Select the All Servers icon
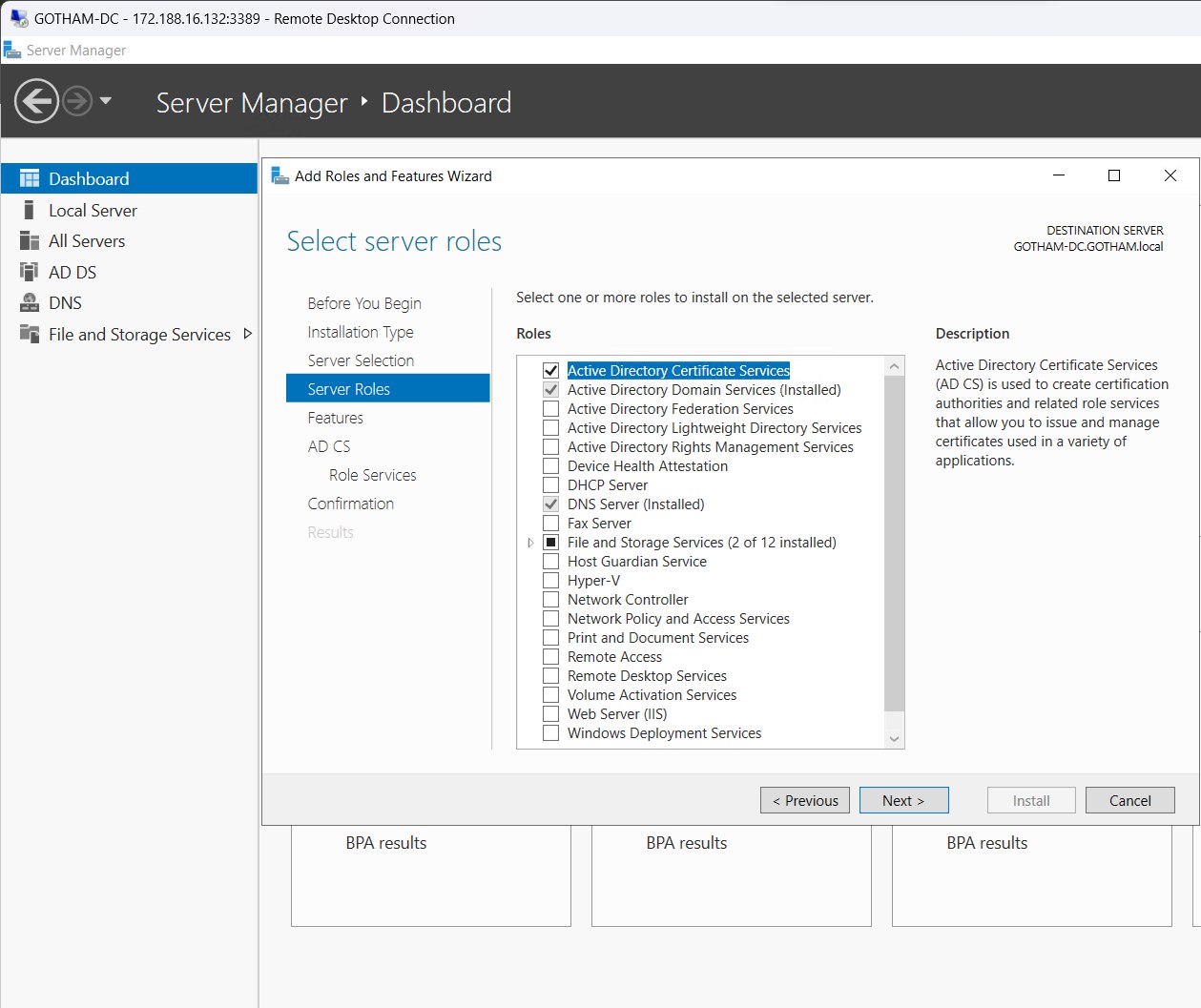The image size is (1201, 1008). coord(31,241)
